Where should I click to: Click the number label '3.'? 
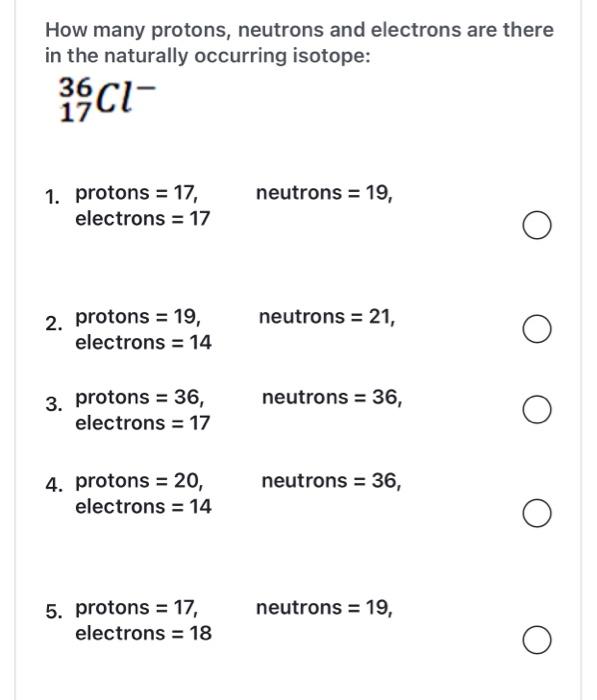(x=54, y=404)
